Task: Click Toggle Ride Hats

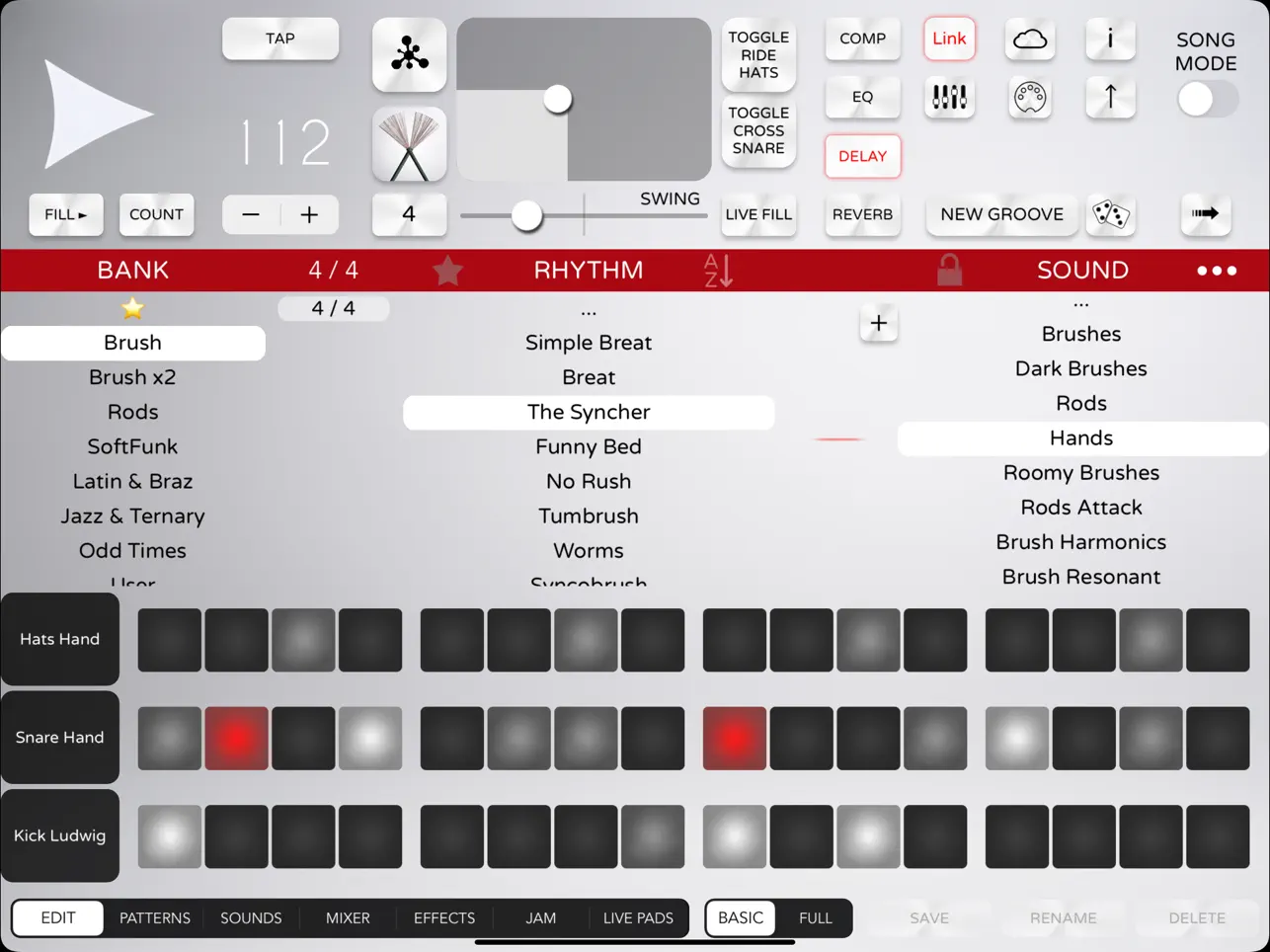Action: pyautogui.click(x=758, y=55)
